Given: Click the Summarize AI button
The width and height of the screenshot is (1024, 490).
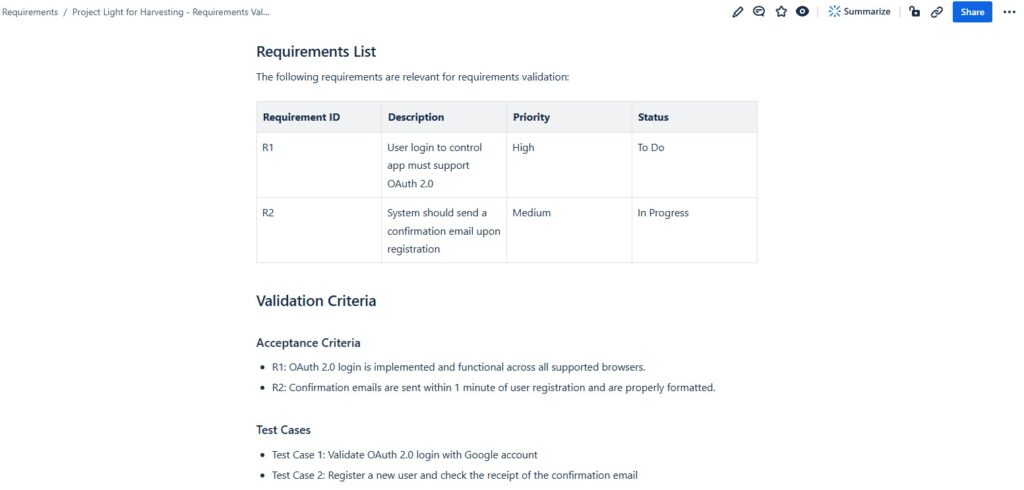Looking at the screenshot, I should (x=858, y=12).
